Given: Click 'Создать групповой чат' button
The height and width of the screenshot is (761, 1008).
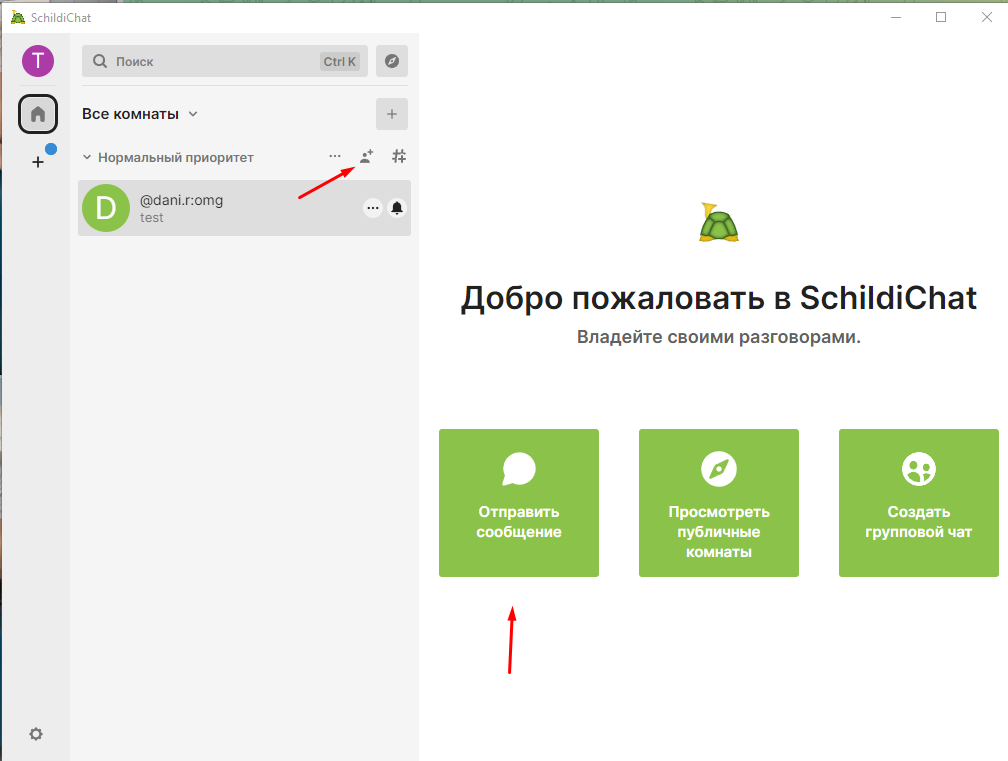Looking at the screenshot, I should (x=919, y=503).
